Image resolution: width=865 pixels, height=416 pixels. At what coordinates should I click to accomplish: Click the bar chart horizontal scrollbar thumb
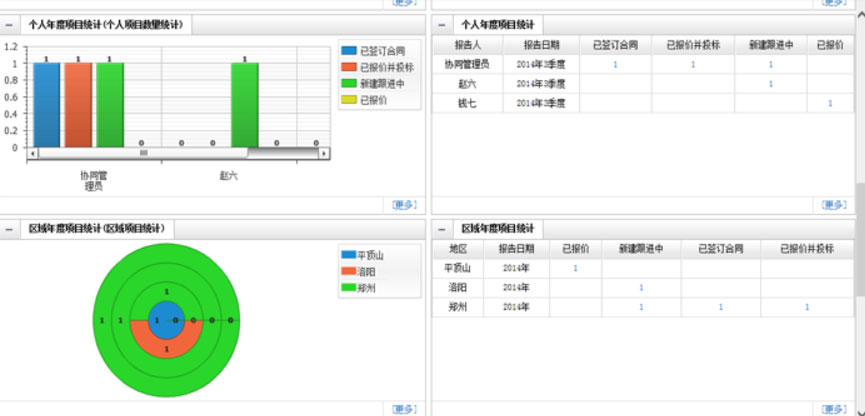click(x=143, y=153)
